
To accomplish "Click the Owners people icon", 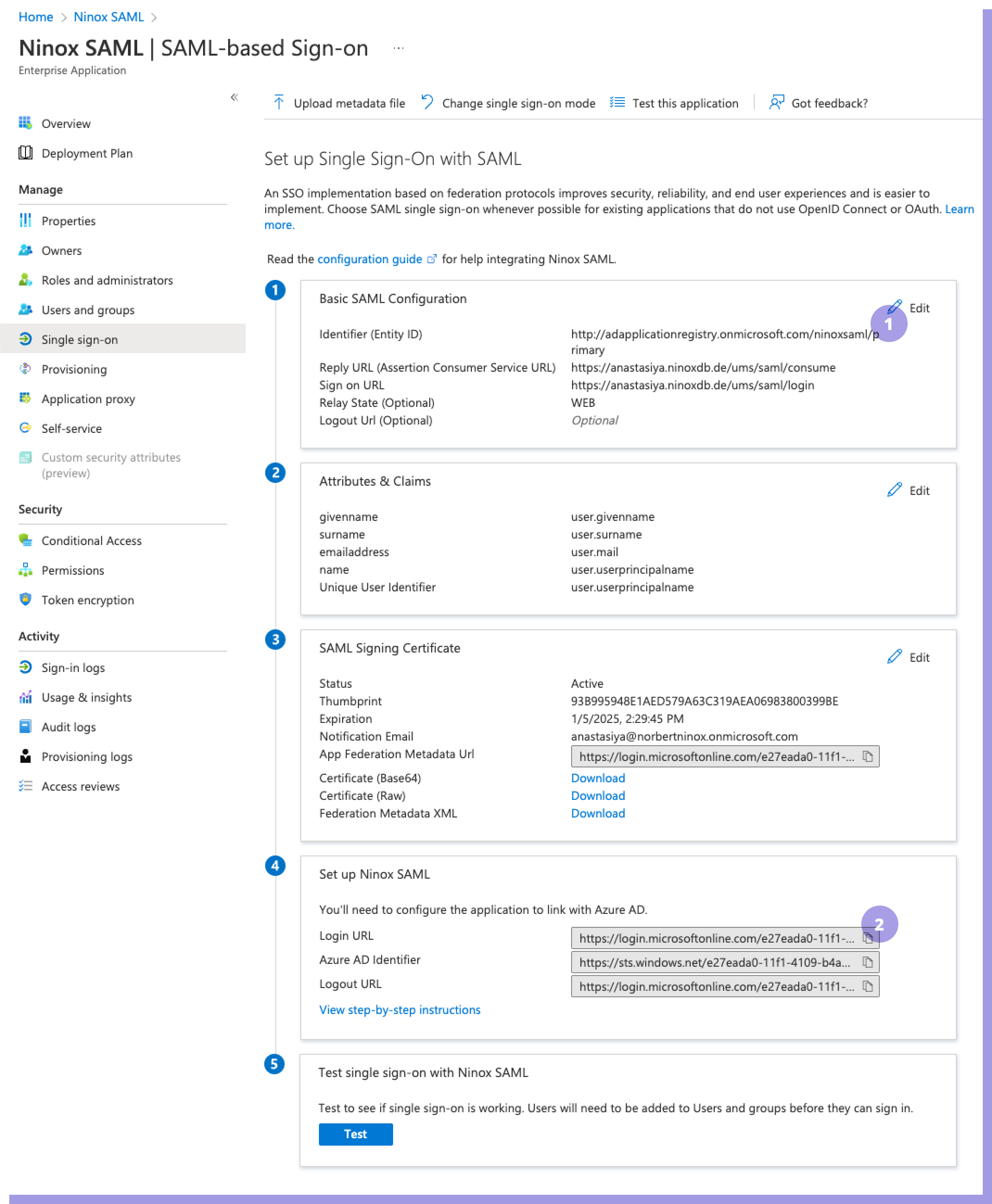I will pos(25,250).
